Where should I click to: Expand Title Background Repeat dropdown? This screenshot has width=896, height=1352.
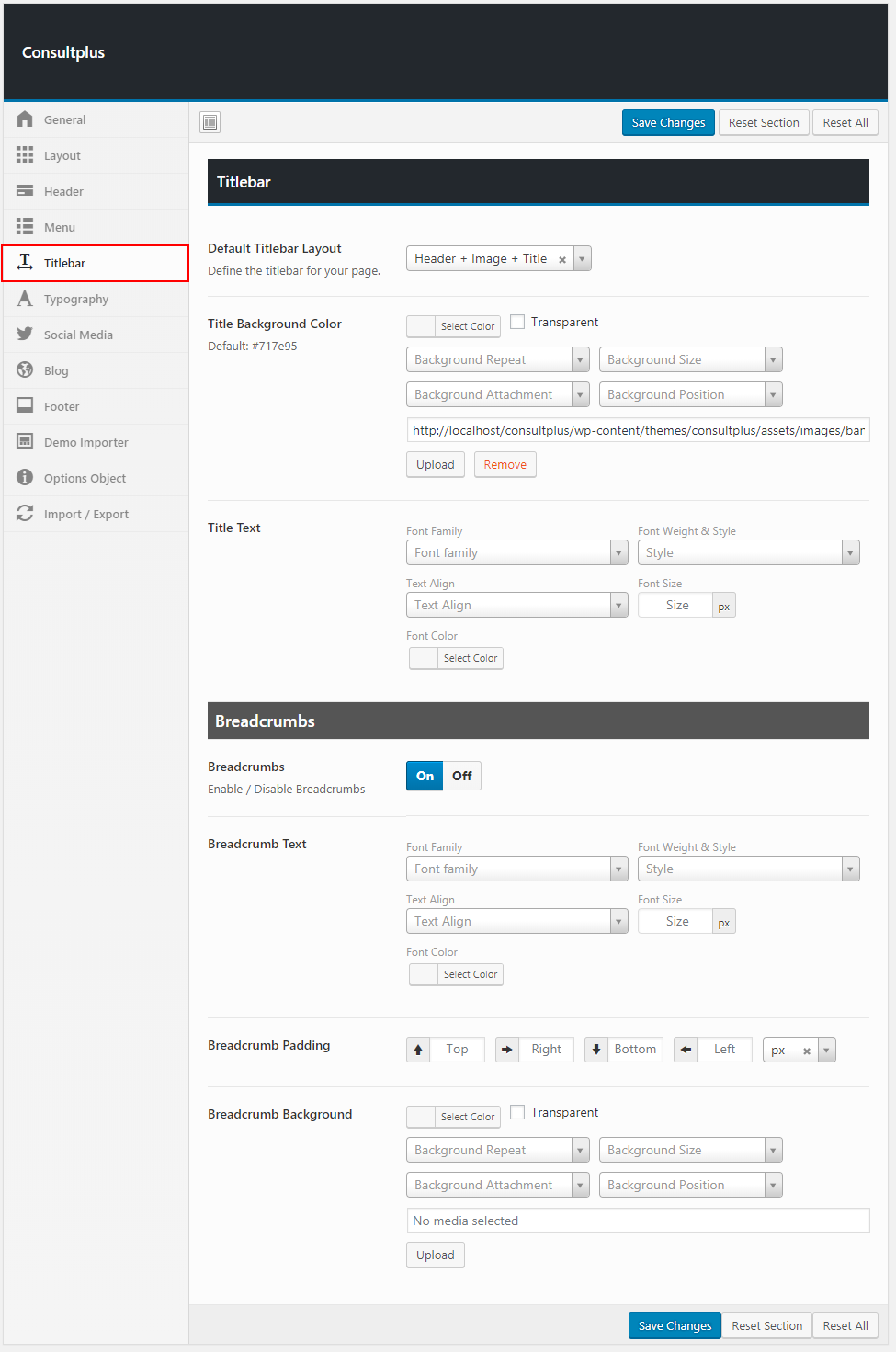(x=497, y=359)
